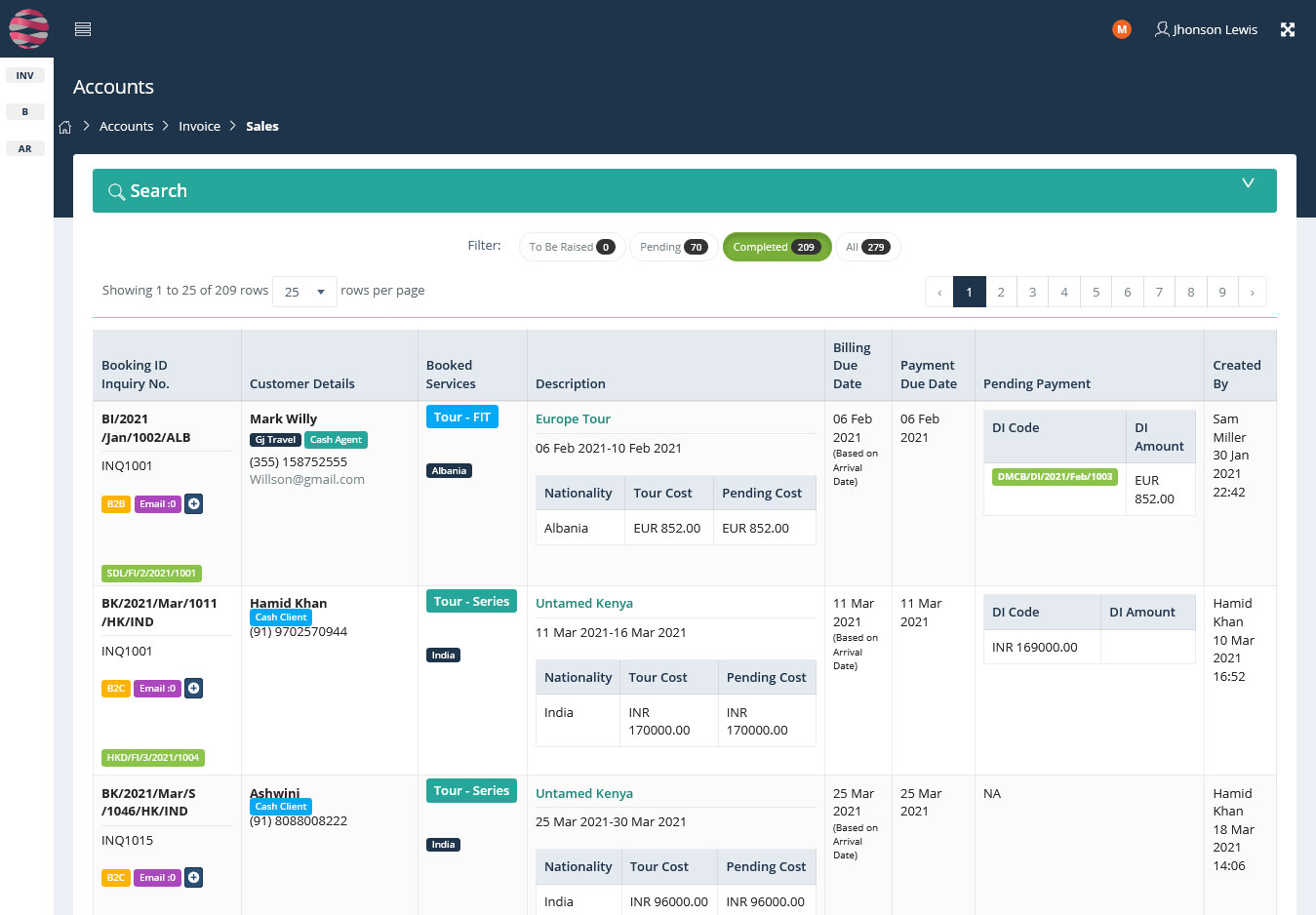
Task: Click Cash Client tag under Hamid Khan
Action: click(281, 617)
